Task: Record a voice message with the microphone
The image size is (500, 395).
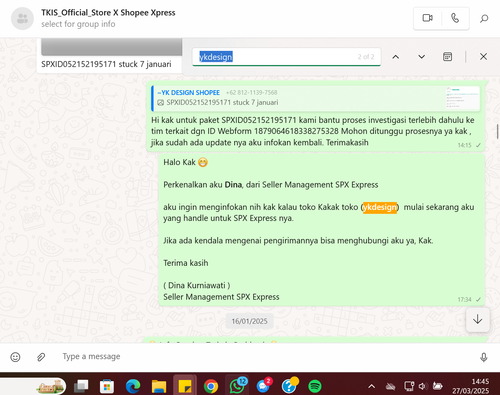Action: 484,357
